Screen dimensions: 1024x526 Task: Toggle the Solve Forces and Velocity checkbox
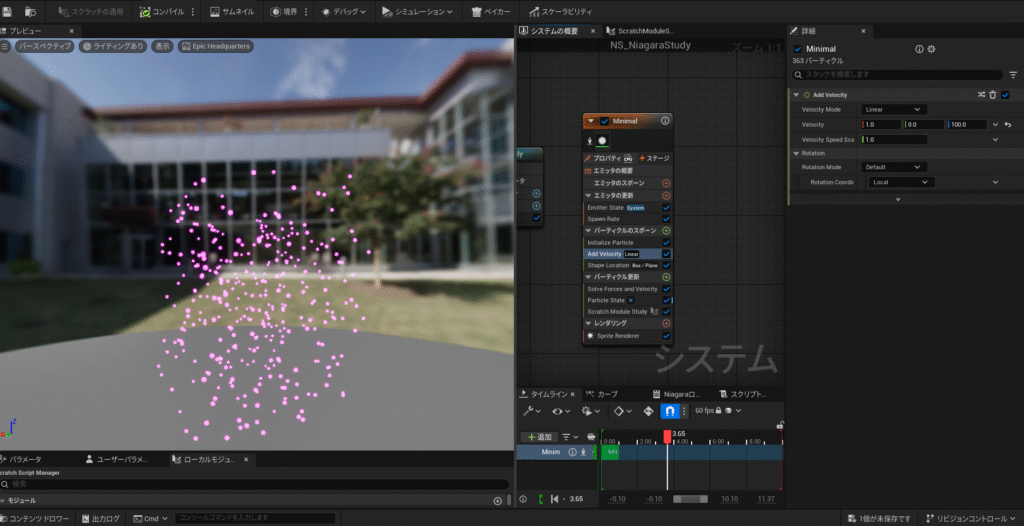[x=666, y=289]
